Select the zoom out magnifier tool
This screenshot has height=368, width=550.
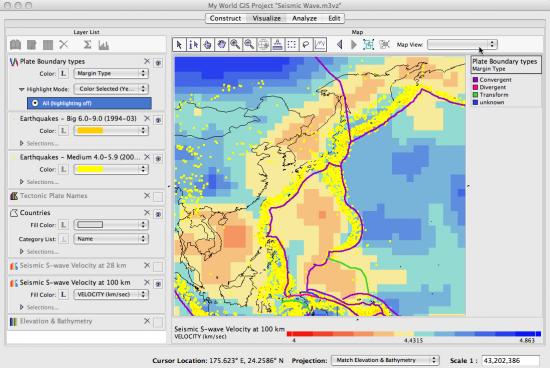tap(249, 45)
